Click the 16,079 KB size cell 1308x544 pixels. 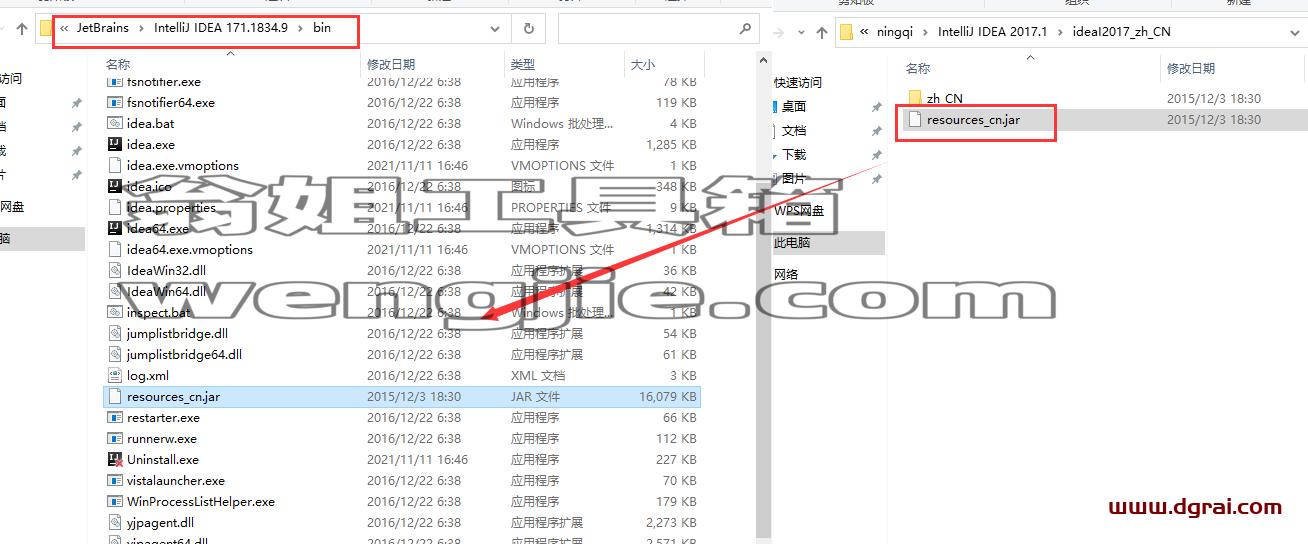pos(667,397)
